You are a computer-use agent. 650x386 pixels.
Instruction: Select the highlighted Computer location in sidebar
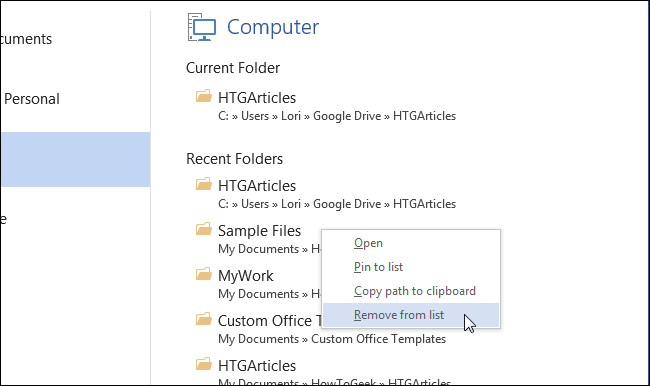tap(75, 160)
